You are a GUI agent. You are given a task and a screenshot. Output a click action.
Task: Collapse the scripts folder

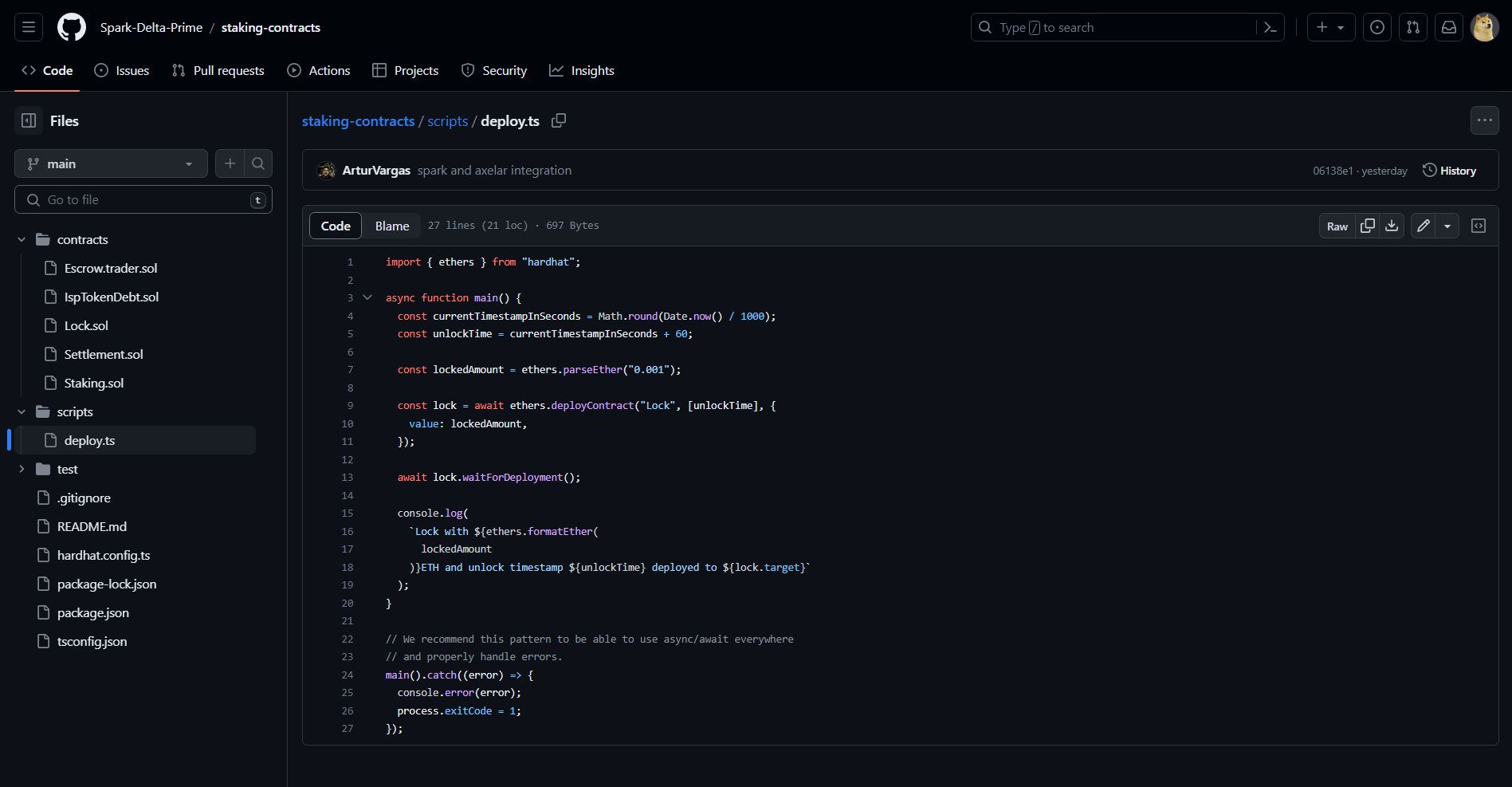click(x=22, y=411)
